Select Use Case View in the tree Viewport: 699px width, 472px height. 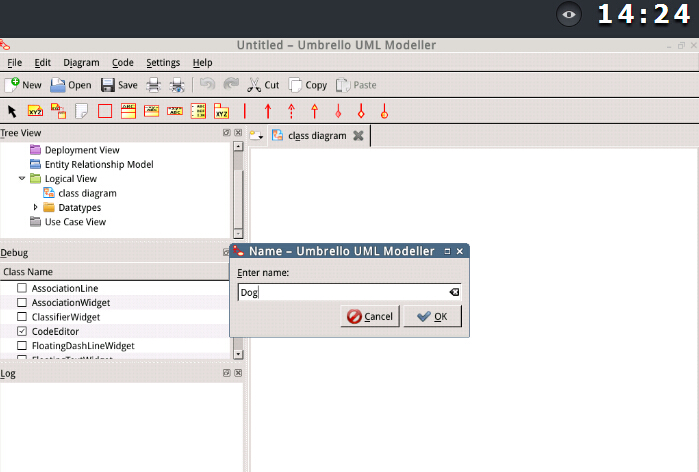(75, 222)
